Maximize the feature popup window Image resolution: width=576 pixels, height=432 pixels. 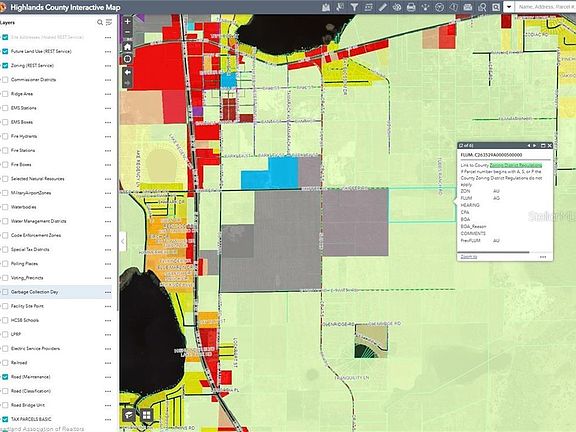(x=543, y=145)
